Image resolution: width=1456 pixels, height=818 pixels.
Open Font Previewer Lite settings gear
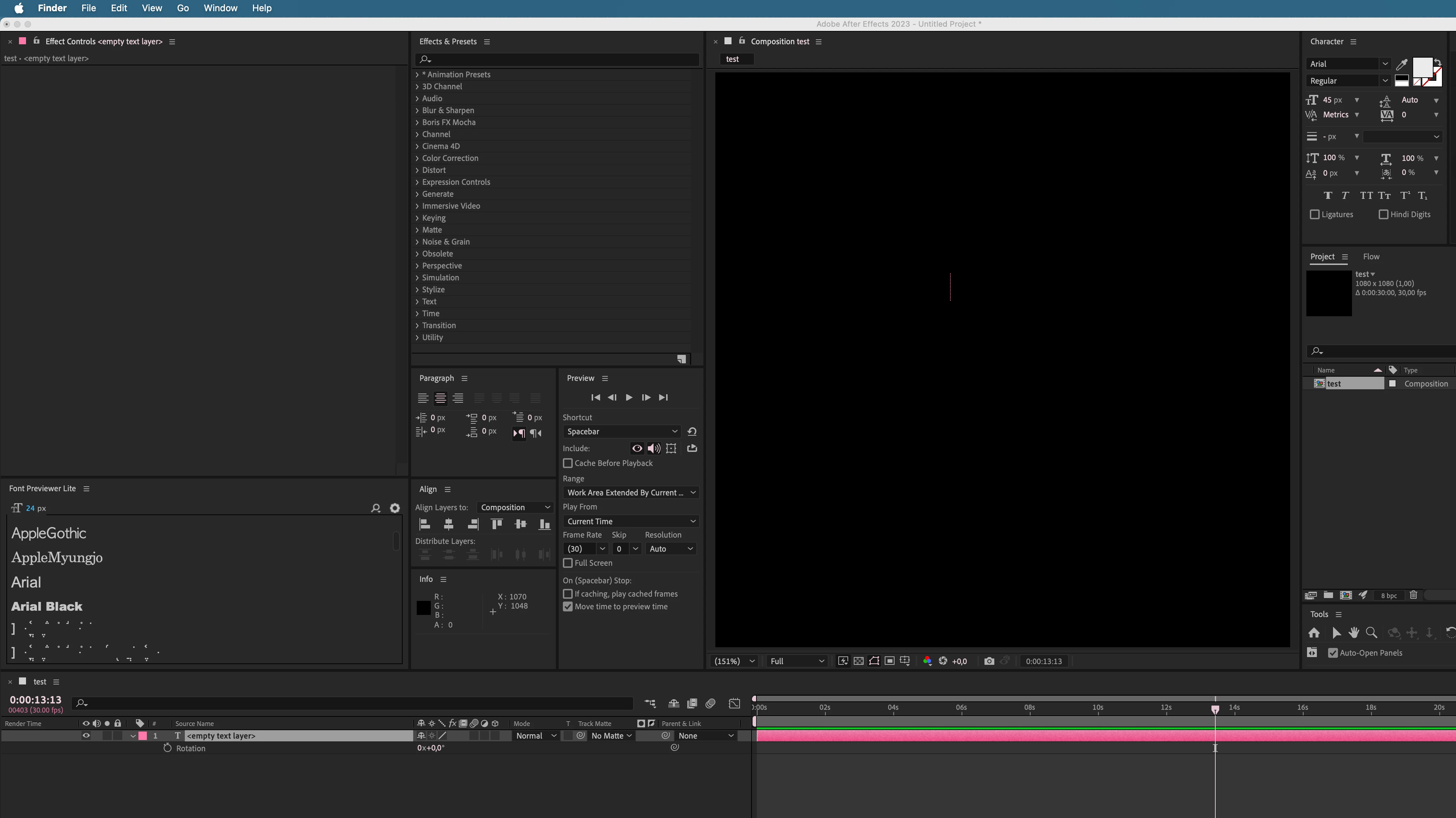click(395, 508)
